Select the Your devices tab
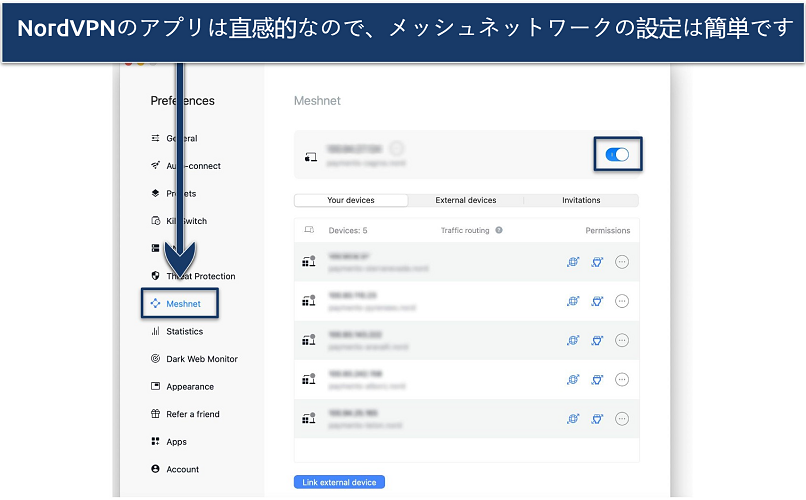The width and height of the screenshot is (806, 500). (x=351, y=200)
